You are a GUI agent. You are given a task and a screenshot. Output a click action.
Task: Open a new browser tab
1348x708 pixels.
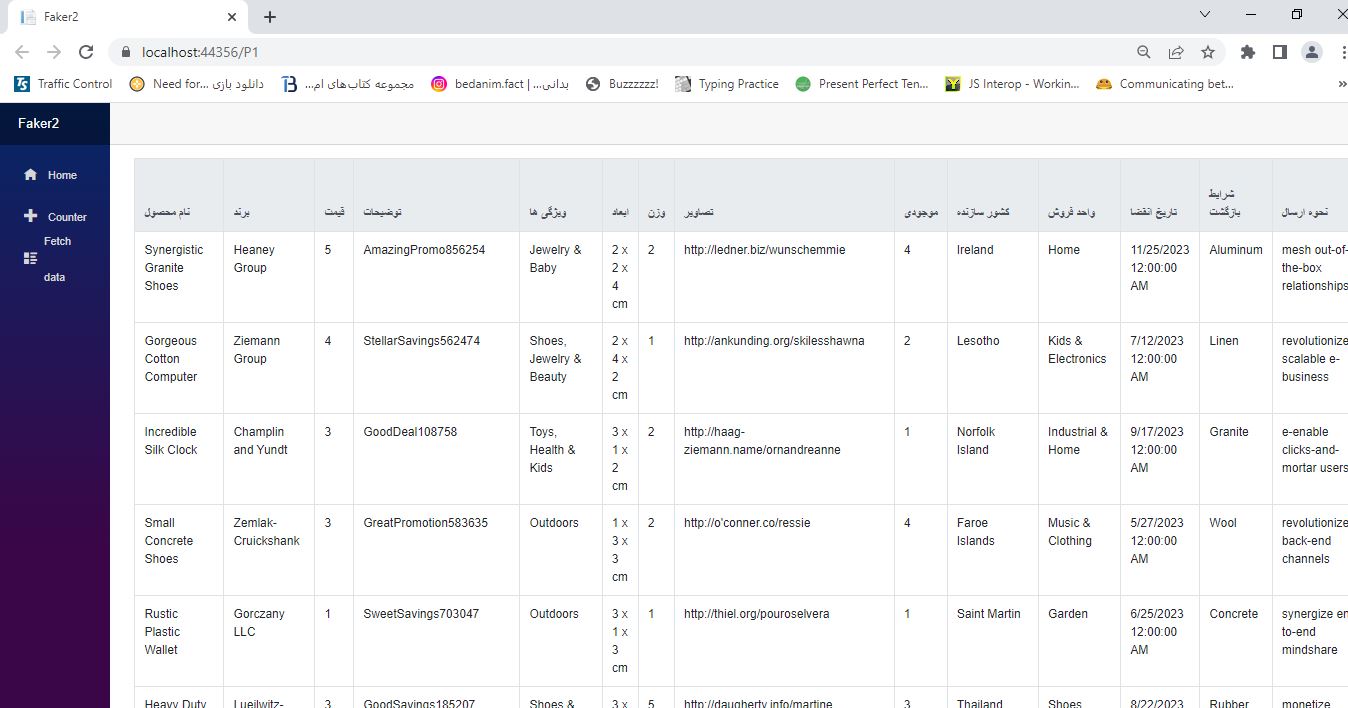pos(270,17)
